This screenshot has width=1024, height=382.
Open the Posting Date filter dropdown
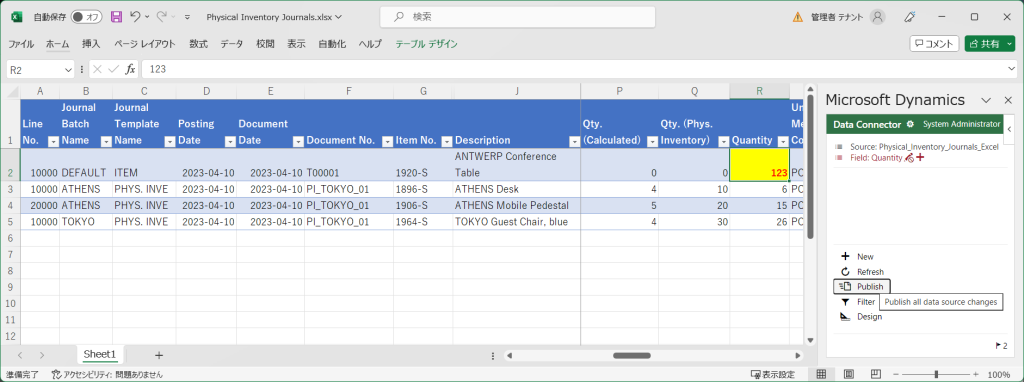click(x=230, y=141)
